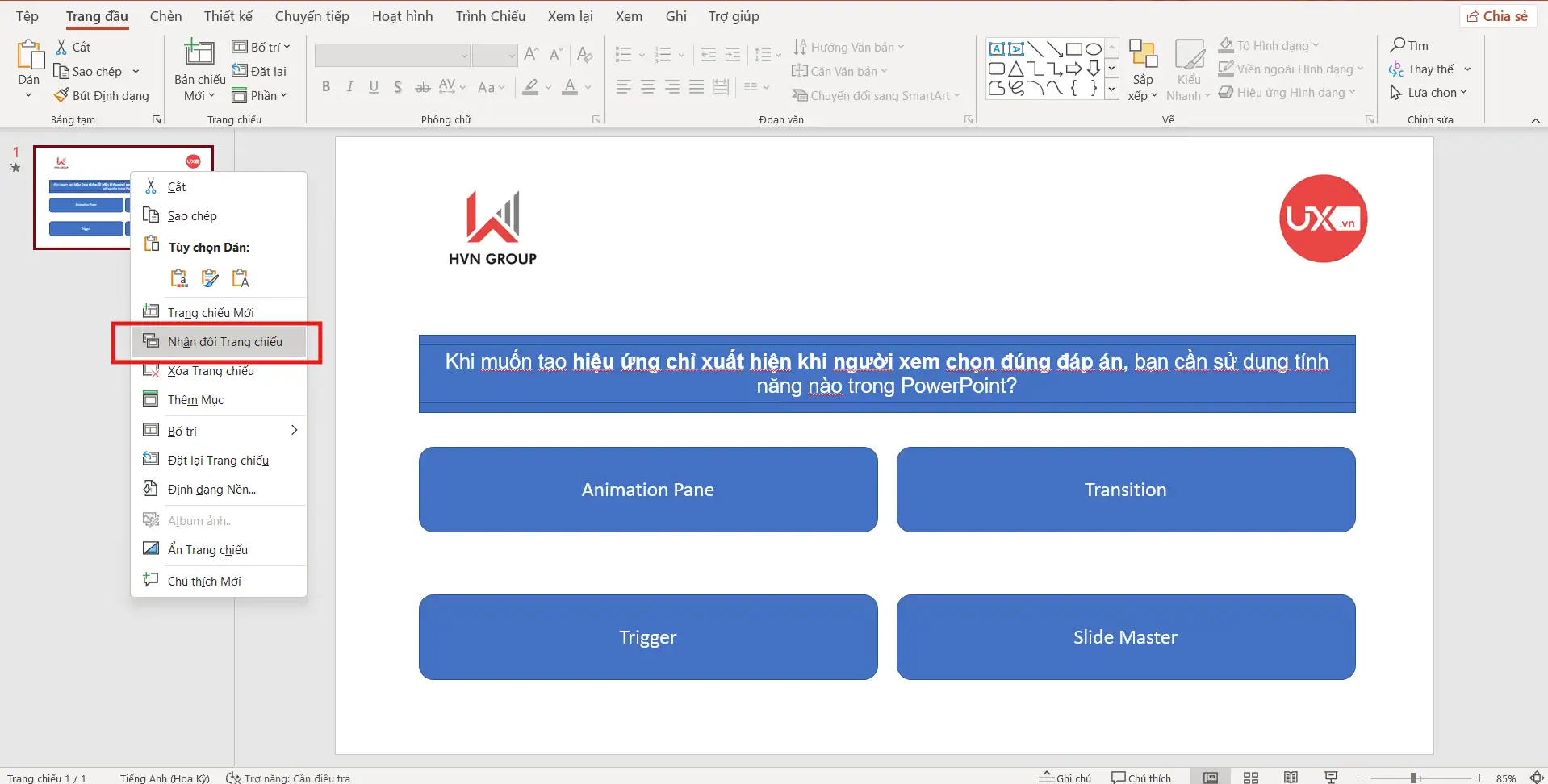Click the Cut scissors icon in ribbon
1548x784 pixels.
coord(61,47)
